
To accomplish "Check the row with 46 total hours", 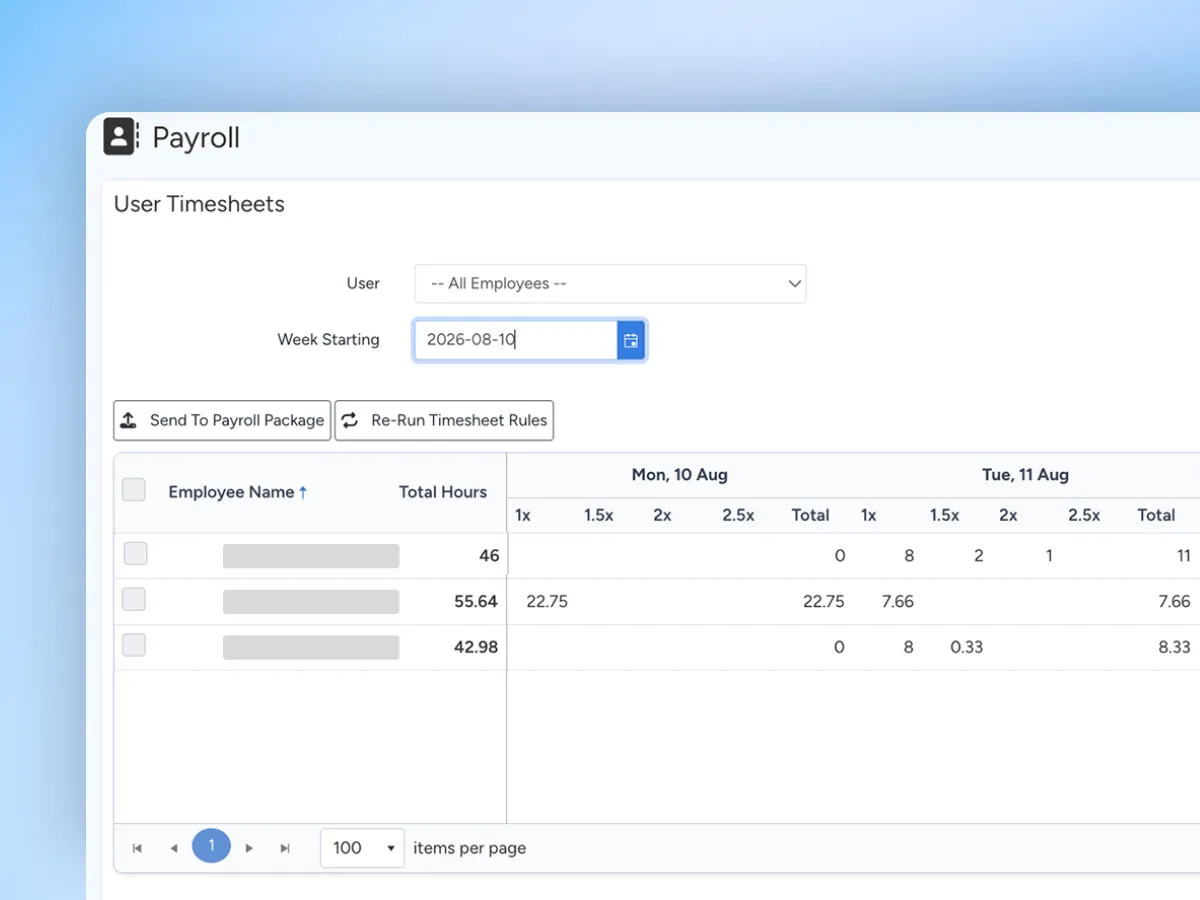I will pyautogui.click(x=135, y=554).
